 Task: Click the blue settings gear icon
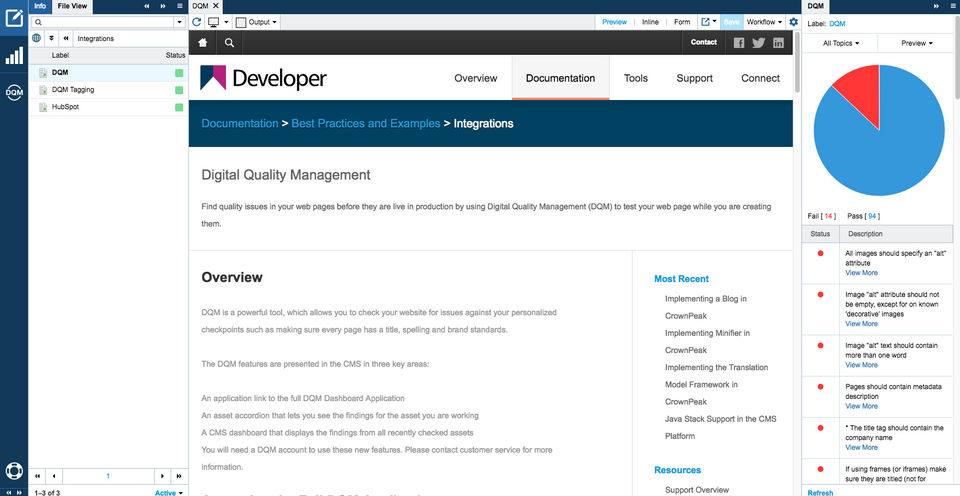(x=793, y=22)
